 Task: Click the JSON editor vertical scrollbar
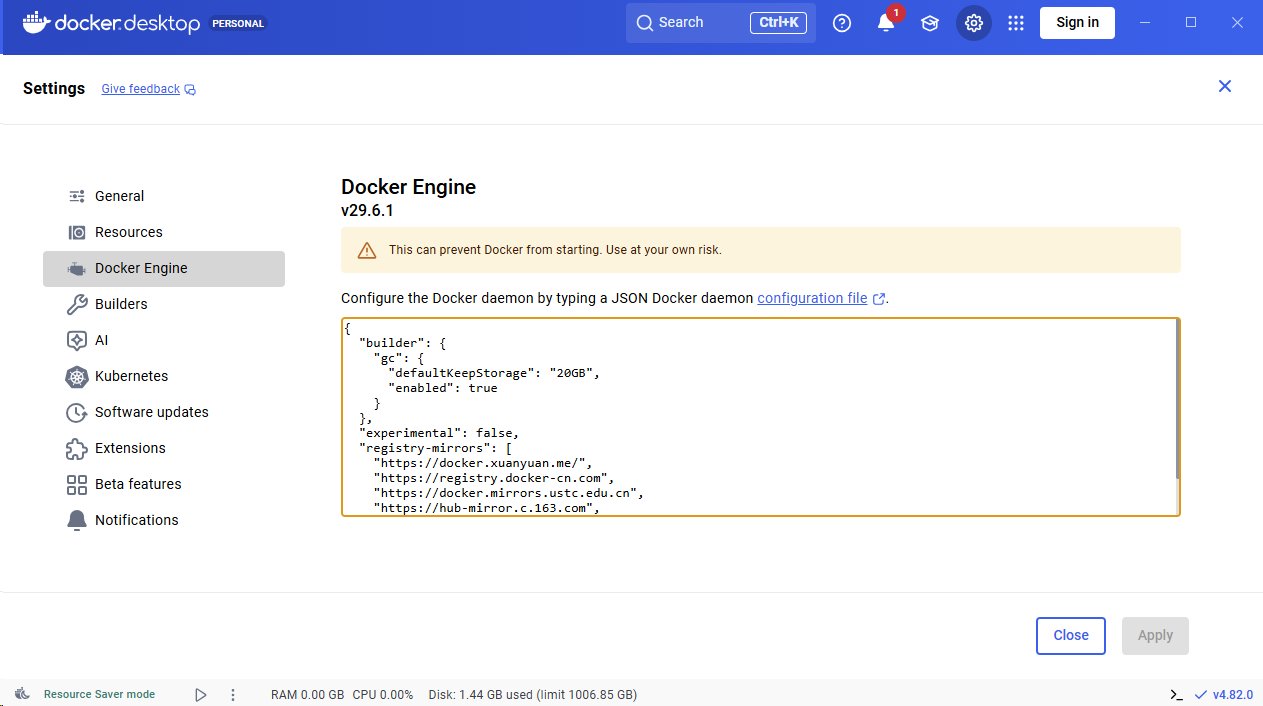click(1177, 399)
